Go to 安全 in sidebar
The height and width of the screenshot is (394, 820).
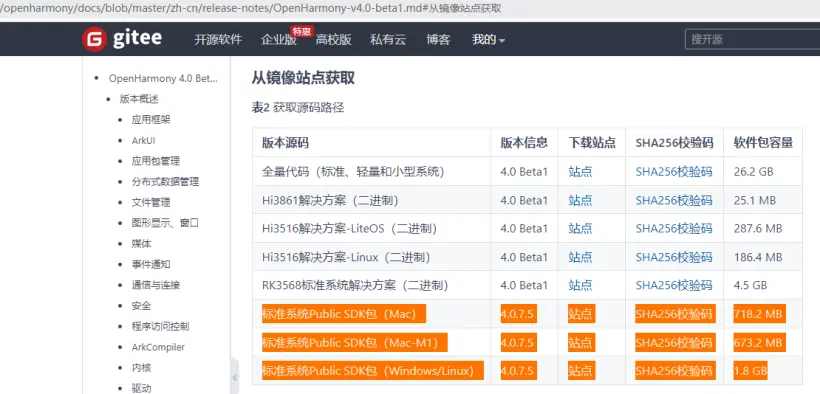pos(141,306)
